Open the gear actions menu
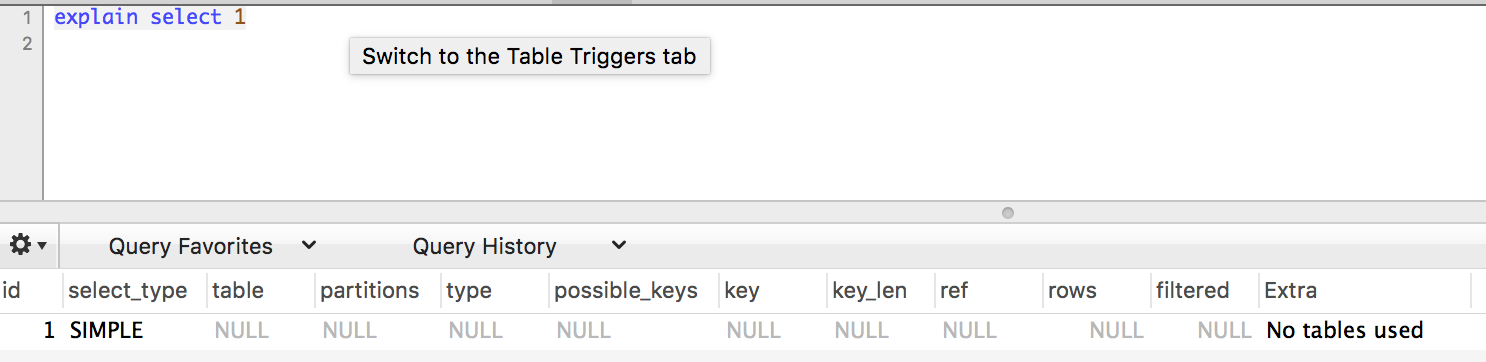 [x=28, y=245]
